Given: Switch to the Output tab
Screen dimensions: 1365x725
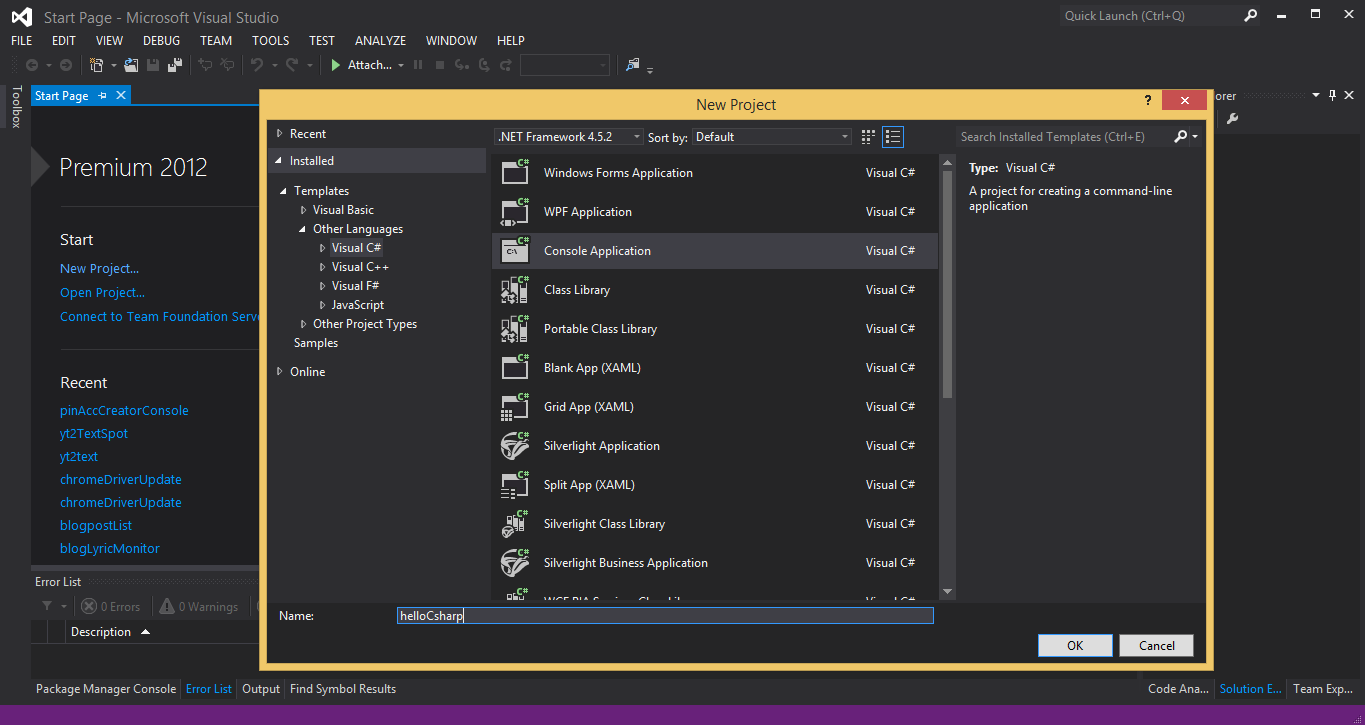Looking at the screenshot, I should pos(261,689).
